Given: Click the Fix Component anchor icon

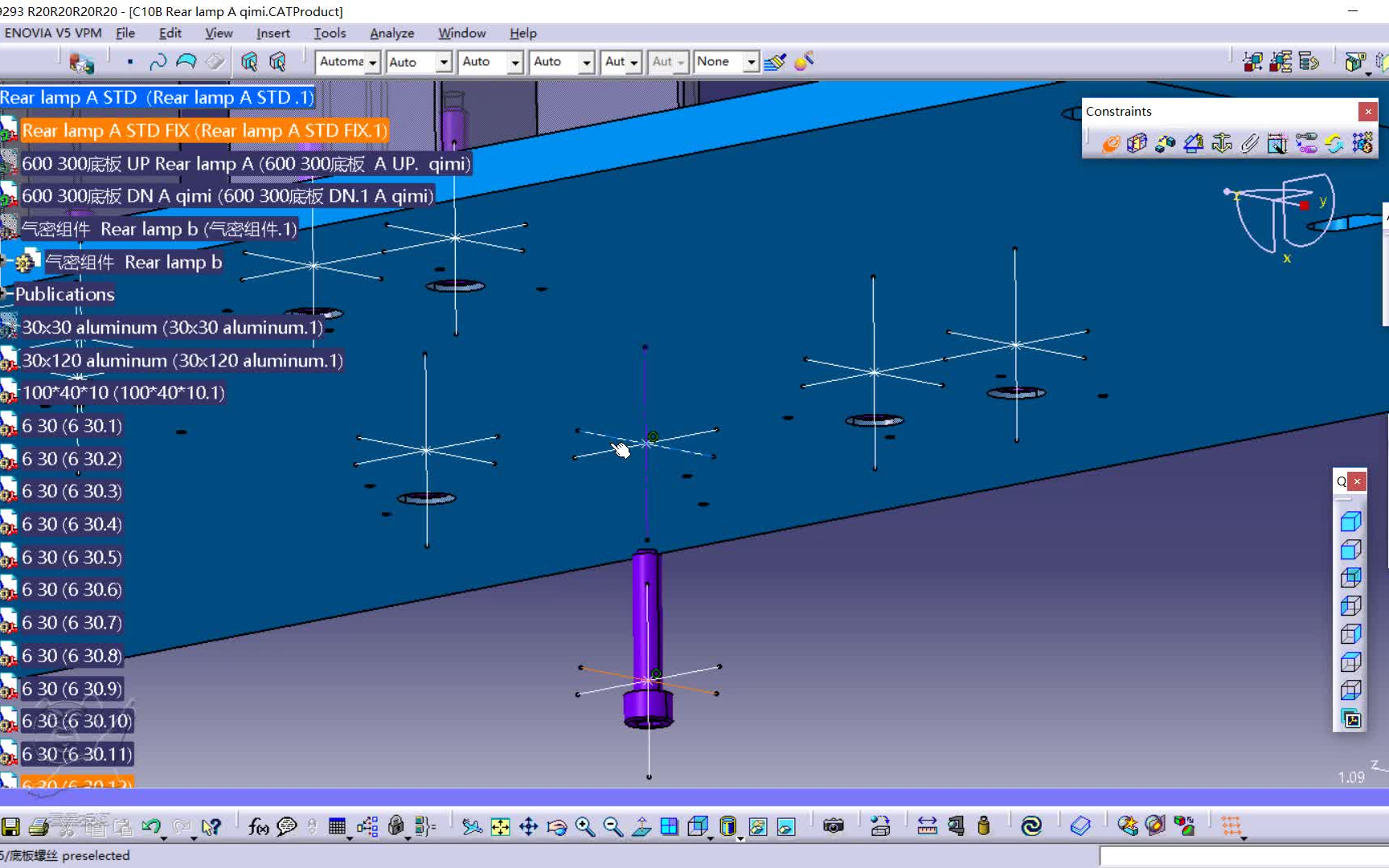Looking at the screenshot, I should [1222, 144].
